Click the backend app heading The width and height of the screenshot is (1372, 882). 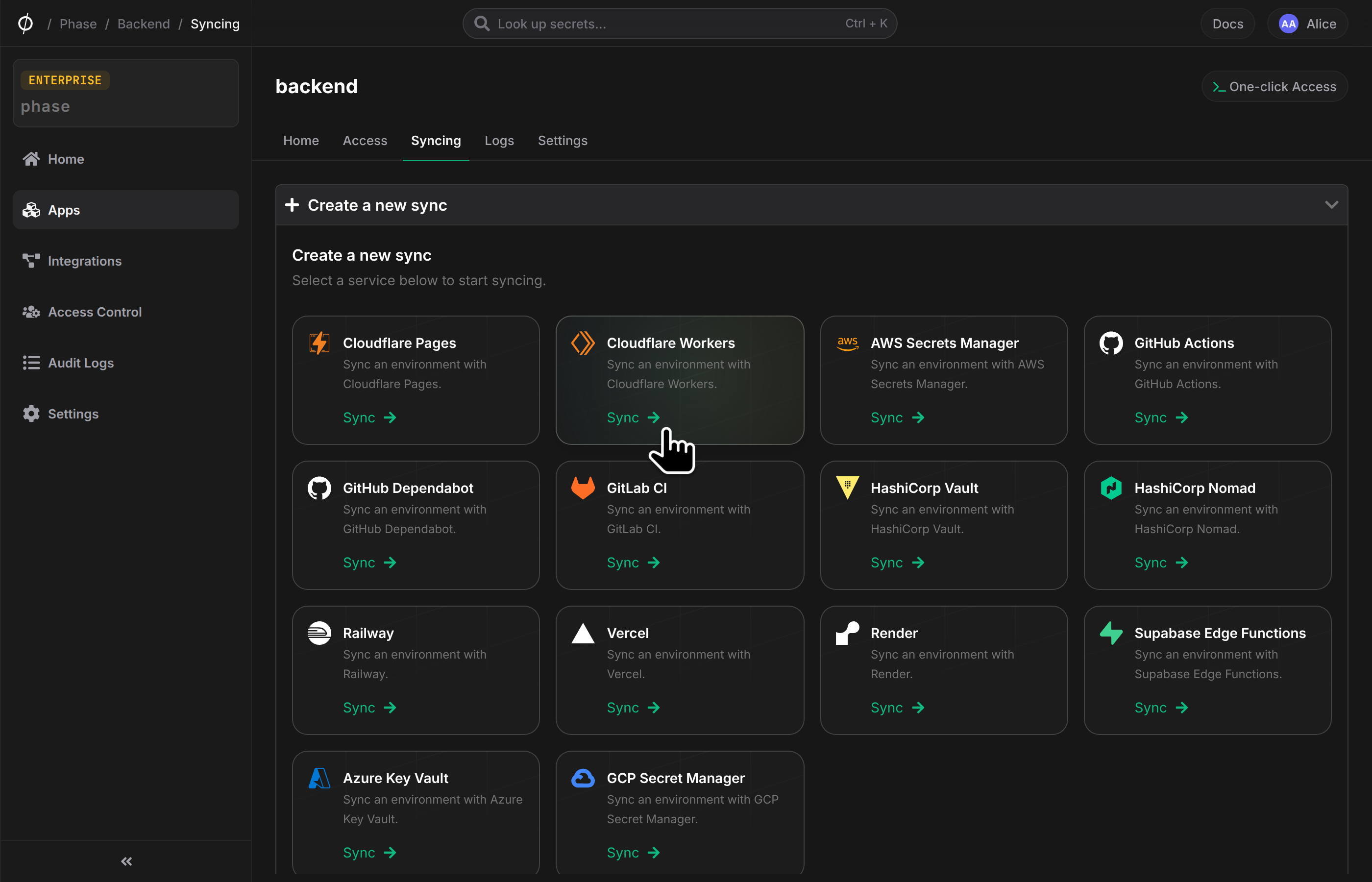pos(316,86)
